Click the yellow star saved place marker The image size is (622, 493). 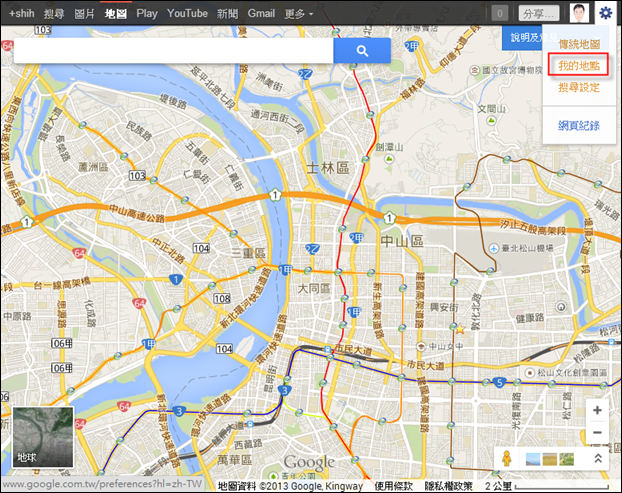pos(460,329)
